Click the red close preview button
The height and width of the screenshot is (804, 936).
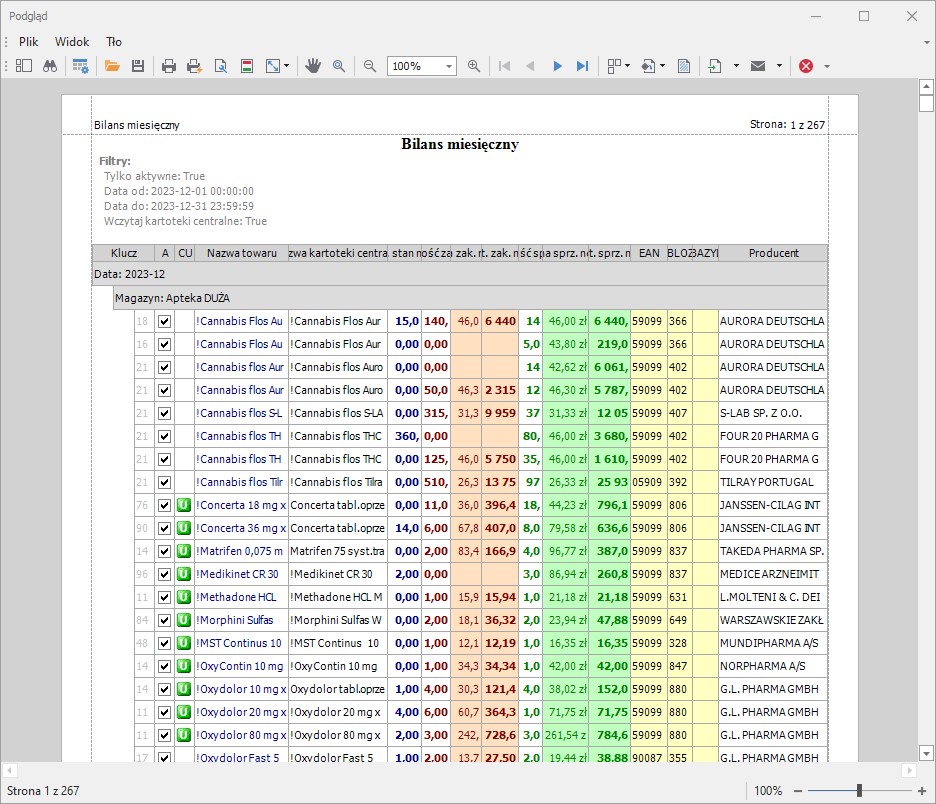pos(806,66)
